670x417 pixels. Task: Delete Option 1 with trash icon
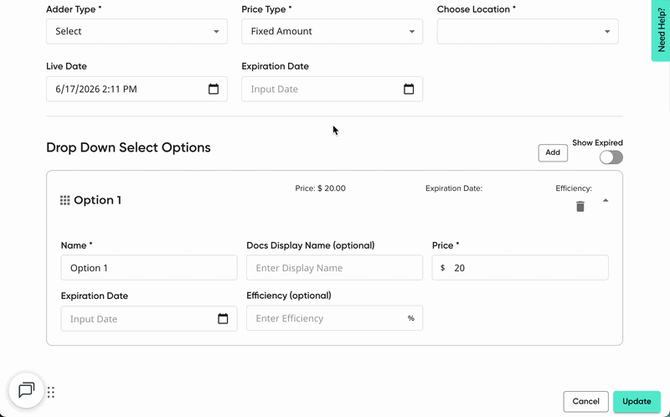coord(580,207)
